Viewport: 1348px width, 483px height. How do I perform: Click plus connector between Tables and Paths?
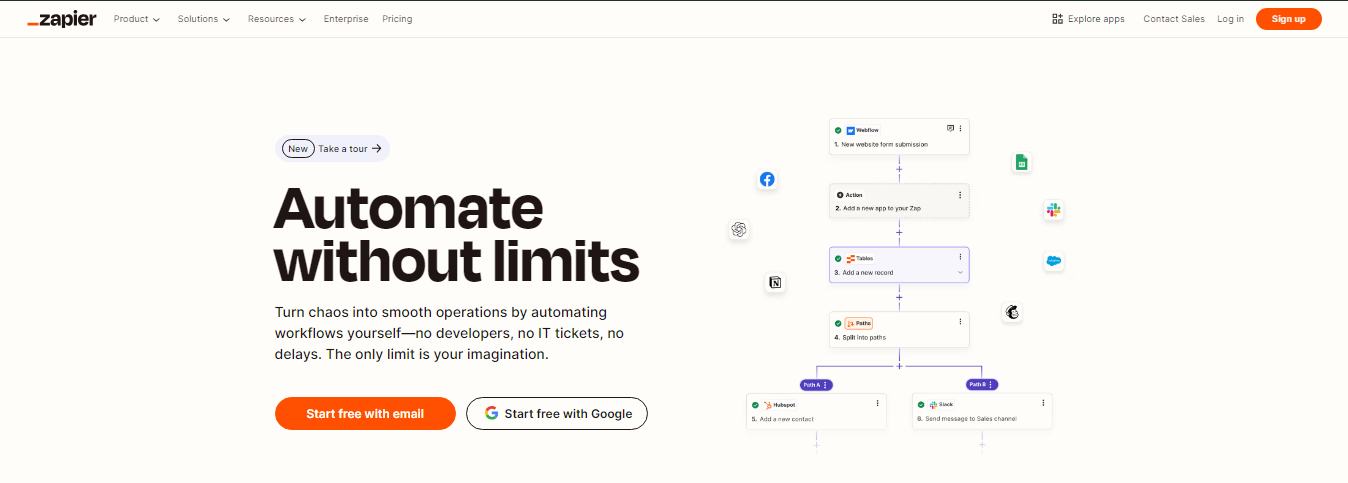[899, 297]
